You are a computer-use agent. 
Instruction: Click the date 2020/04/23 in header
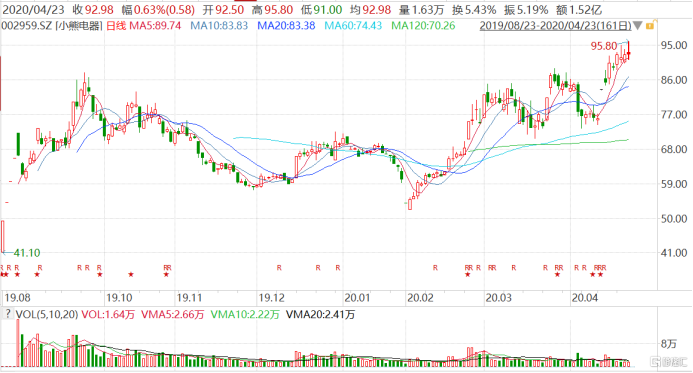34,10
